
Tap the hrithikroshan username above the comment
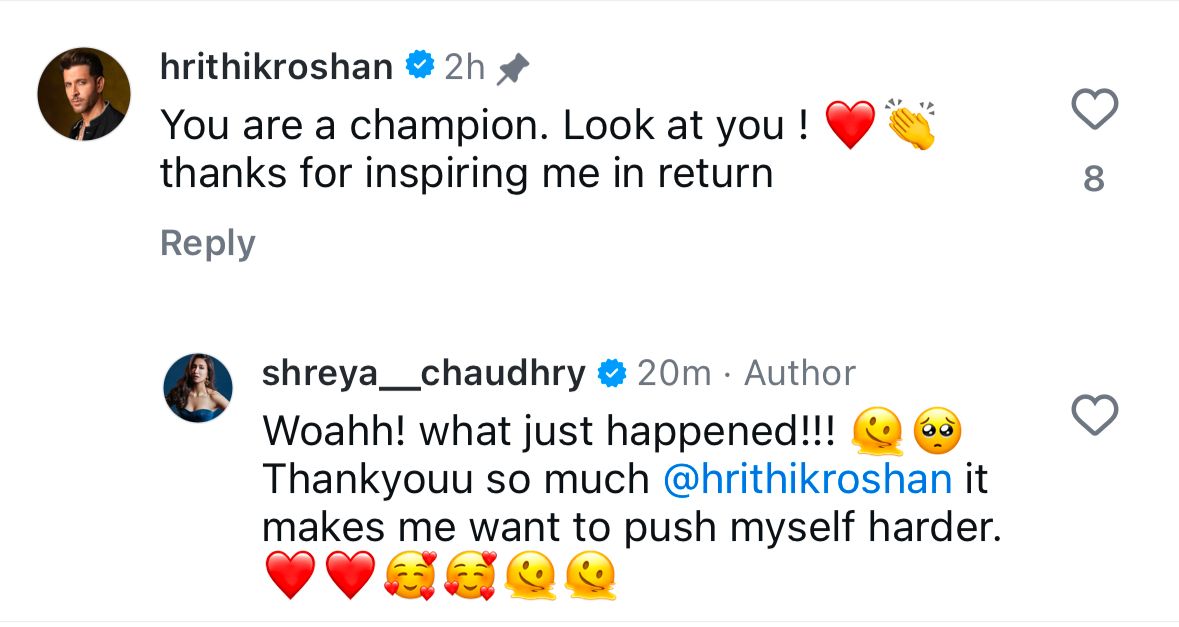[x=276, y=67]
